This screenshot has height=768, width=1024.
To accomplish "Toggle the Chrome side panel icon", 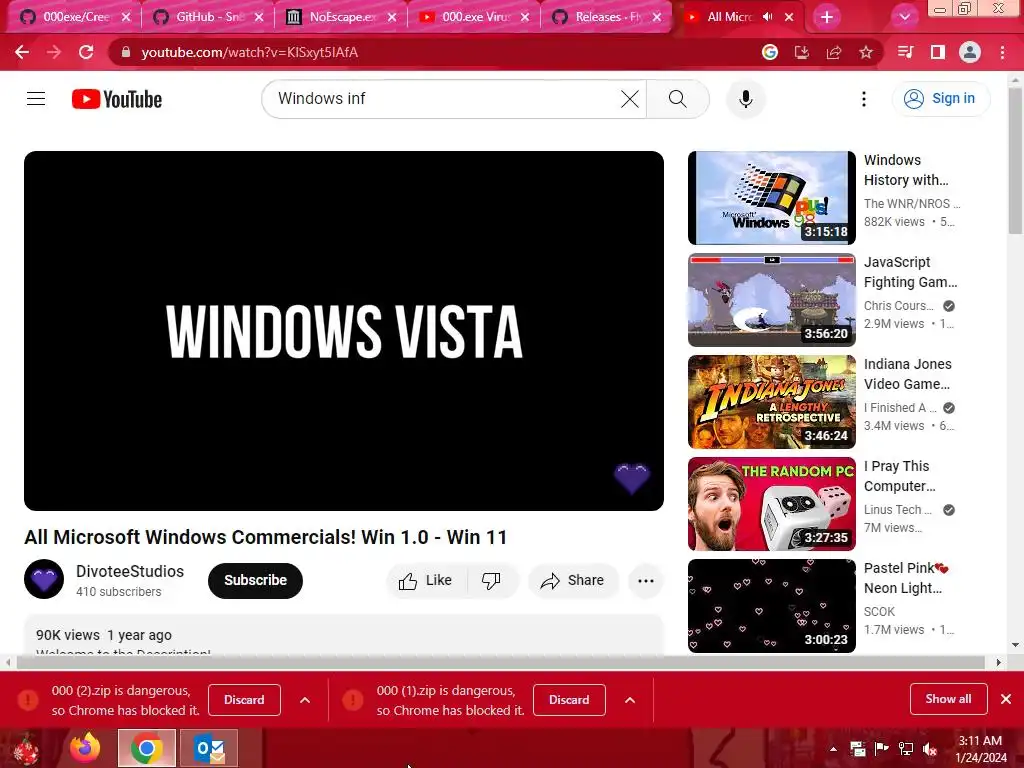I will 938,52.
